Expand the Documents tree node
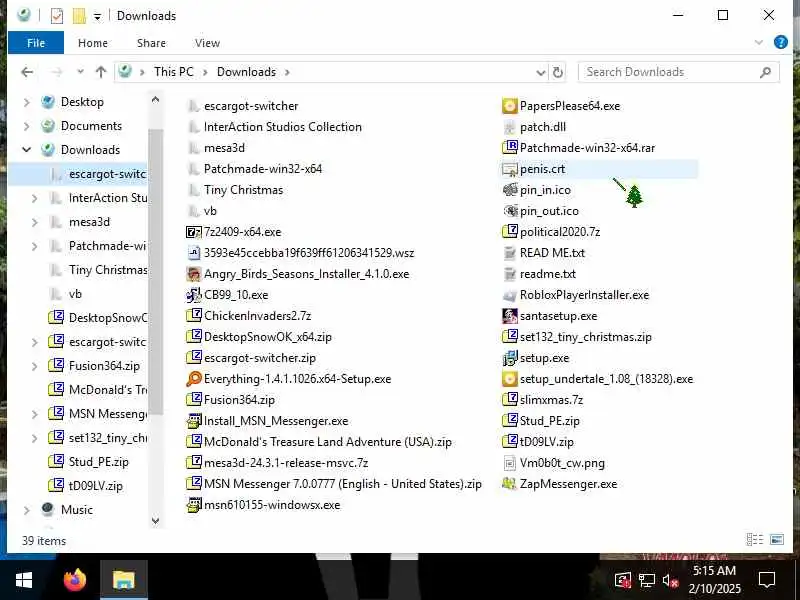The image size is (800, 600). click(27, 126)
